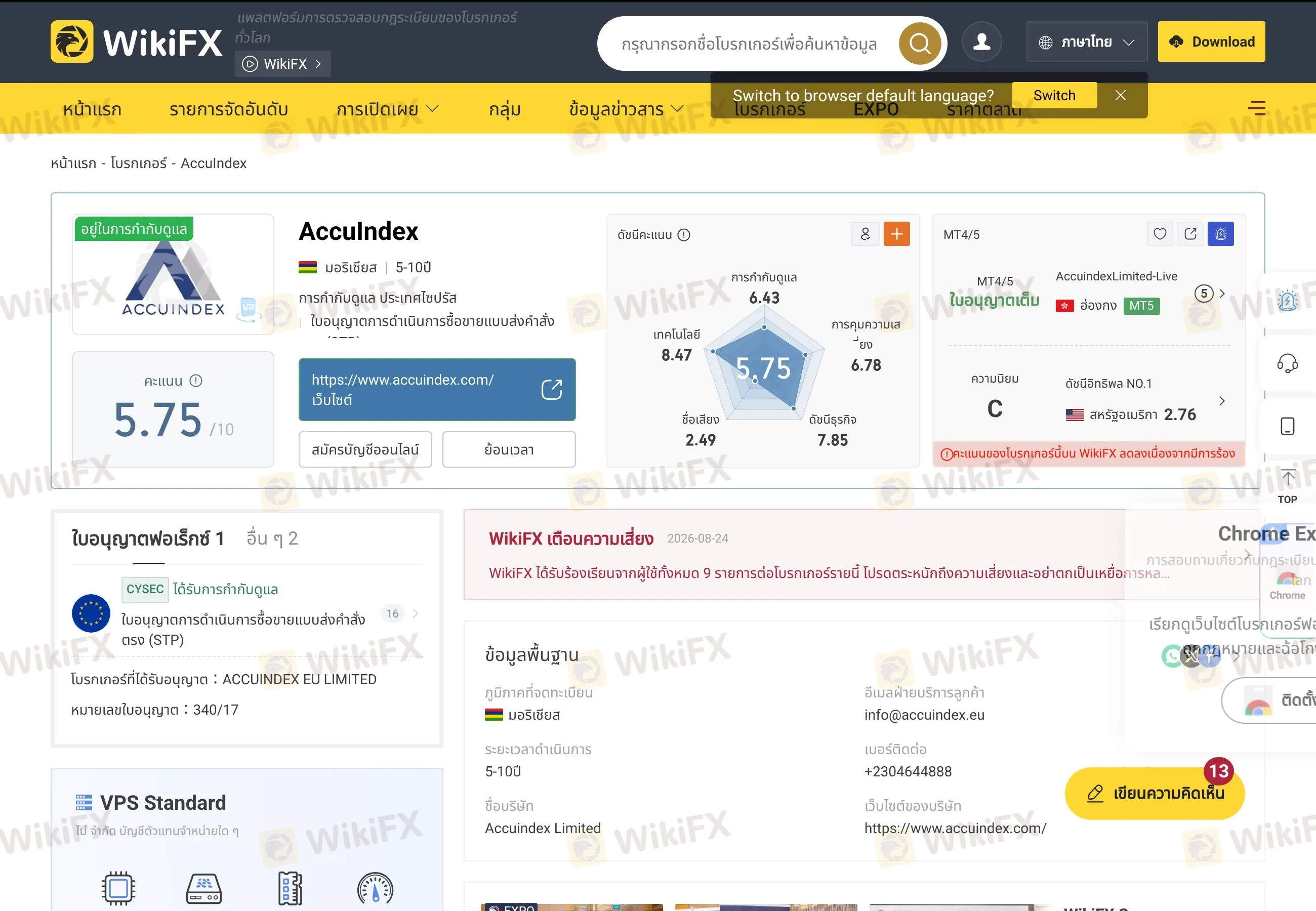This screenshot has height=911, width=1316.
Task: Expand the การเปิดเผย nav dropdown
Action: pyautogui.click(x=388, y=109)
